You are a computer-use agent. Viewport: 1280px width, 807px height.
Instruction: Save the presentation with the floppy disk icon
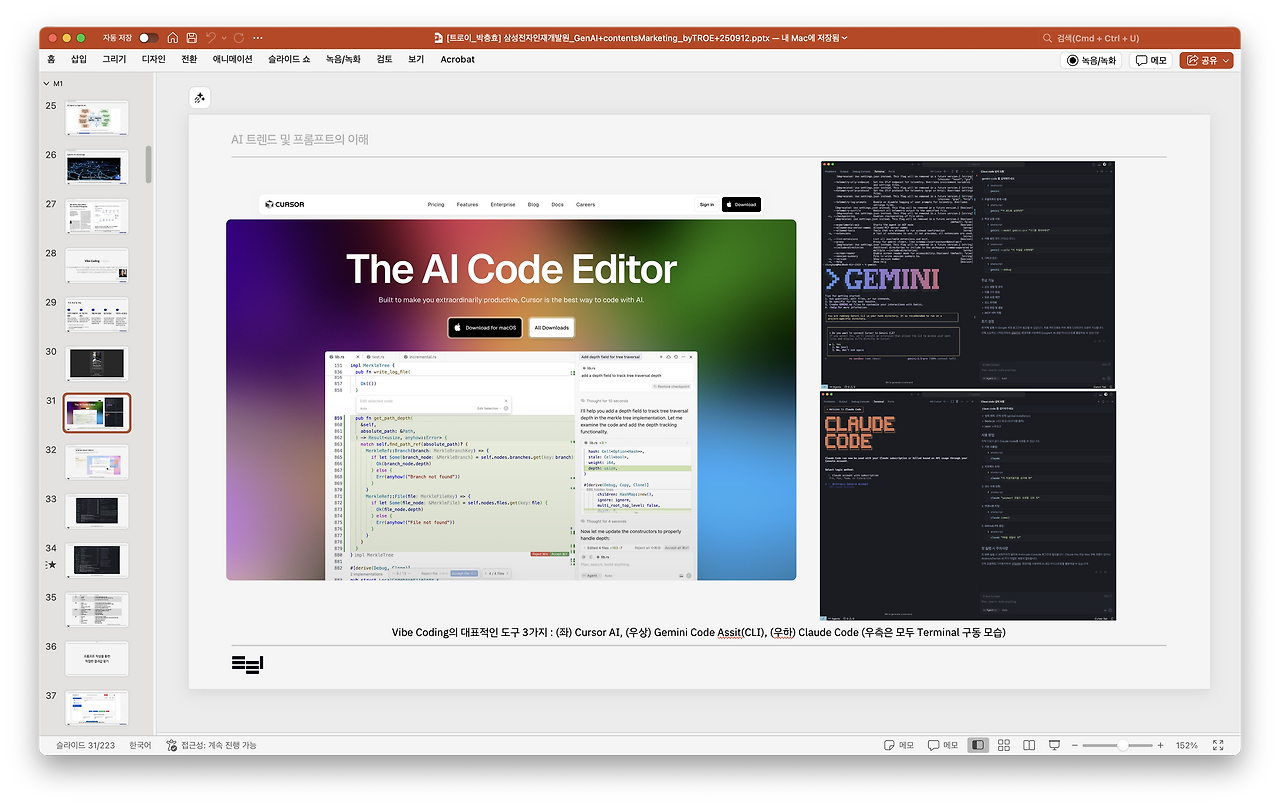(x=191, y=38)
